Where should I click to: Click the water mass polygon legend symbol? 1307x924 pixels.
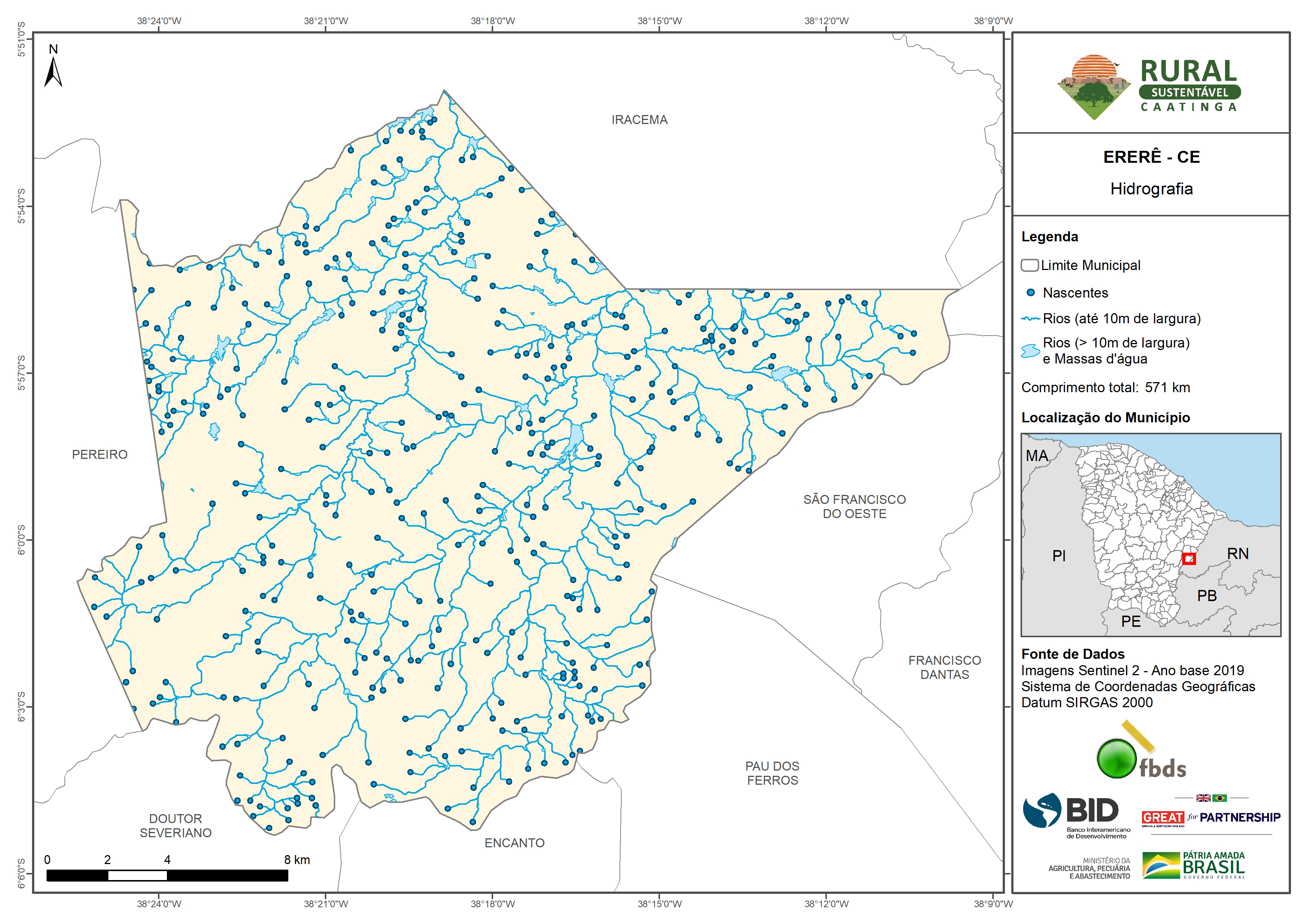click(1030, 351)
